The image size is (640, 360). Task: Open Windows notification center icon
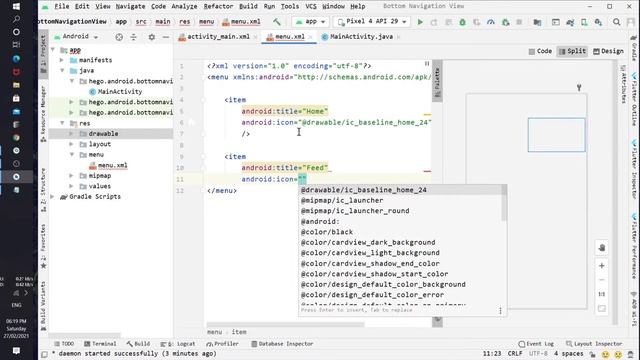coord(16,351)
